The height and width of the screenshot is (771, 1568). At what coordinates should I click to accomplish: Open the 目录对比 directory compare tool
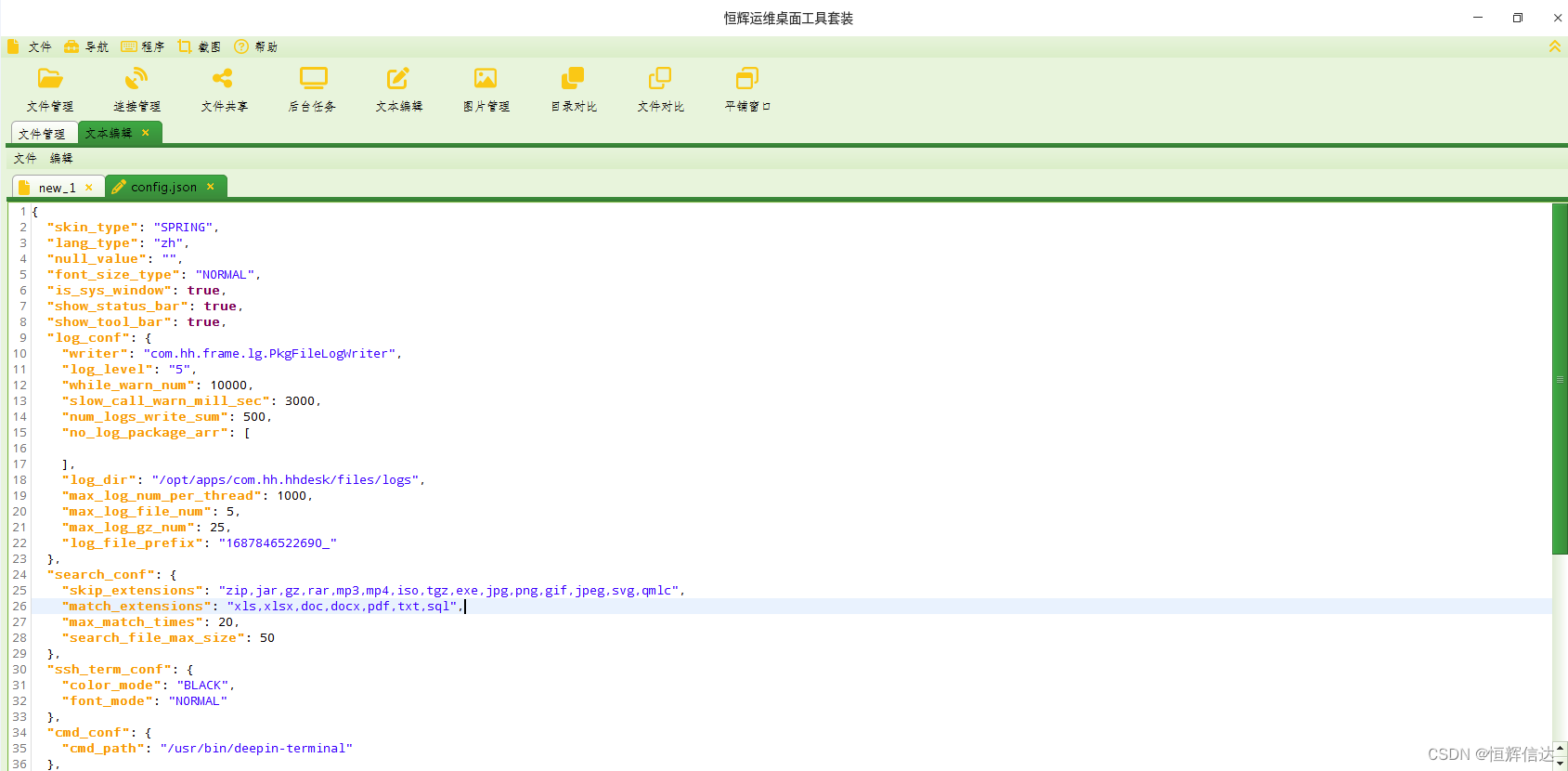[x=574, y=90]
